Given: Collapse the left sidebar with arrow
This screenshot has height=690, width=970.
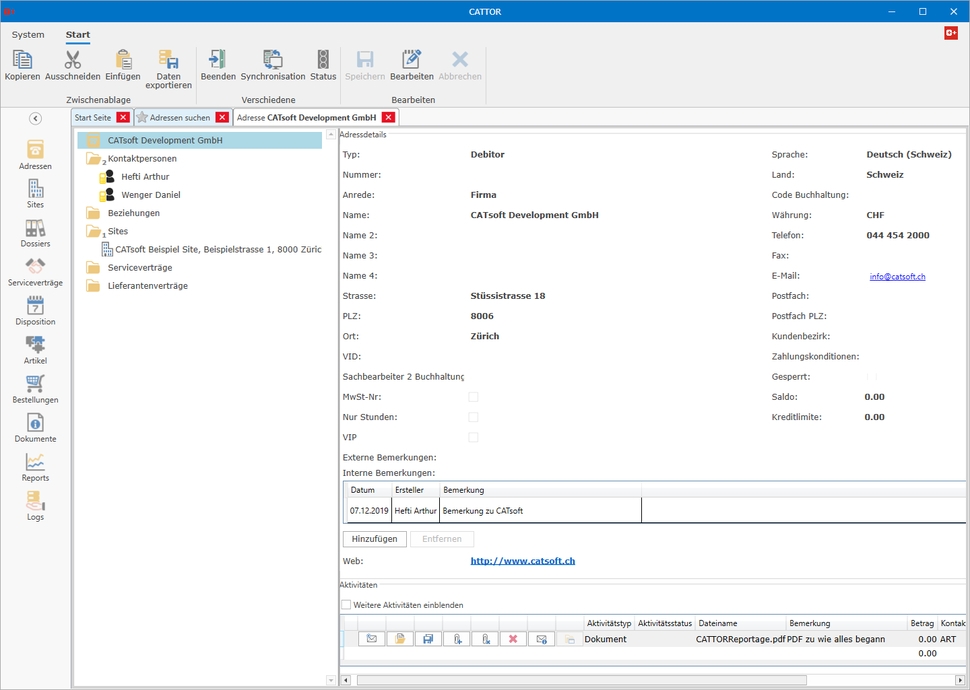Looking at the screenshot, I should point(35,118).
